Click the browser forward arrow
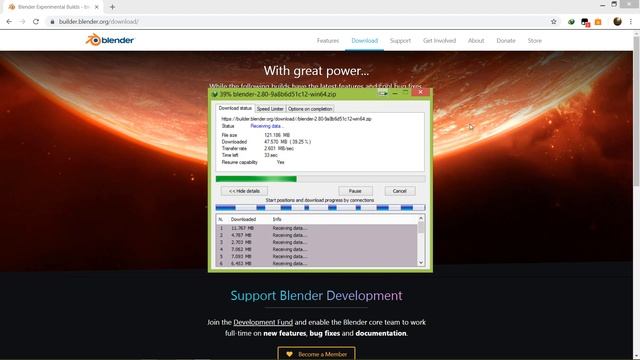640x360 pixels. [x=22, y=22]
